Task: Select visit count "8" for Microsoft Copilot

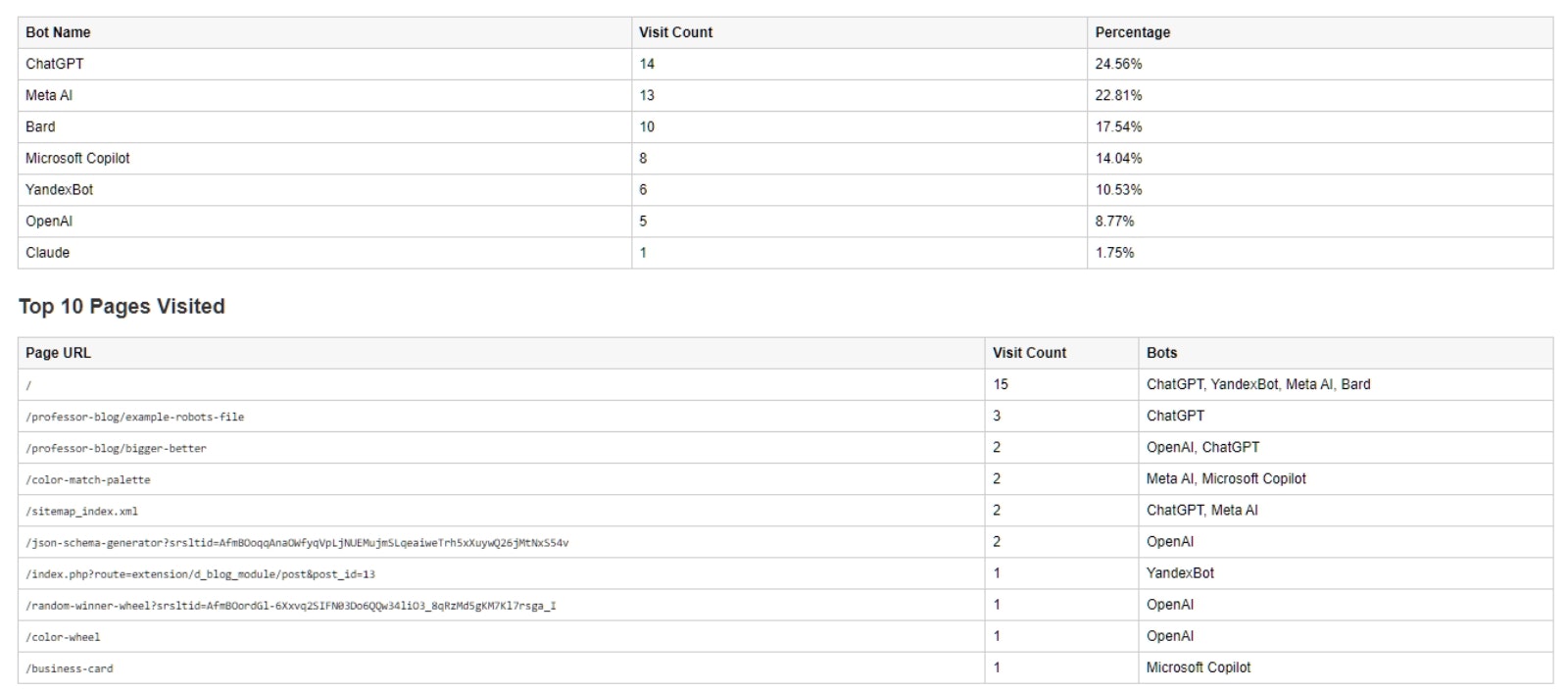Action: [643, 158]
